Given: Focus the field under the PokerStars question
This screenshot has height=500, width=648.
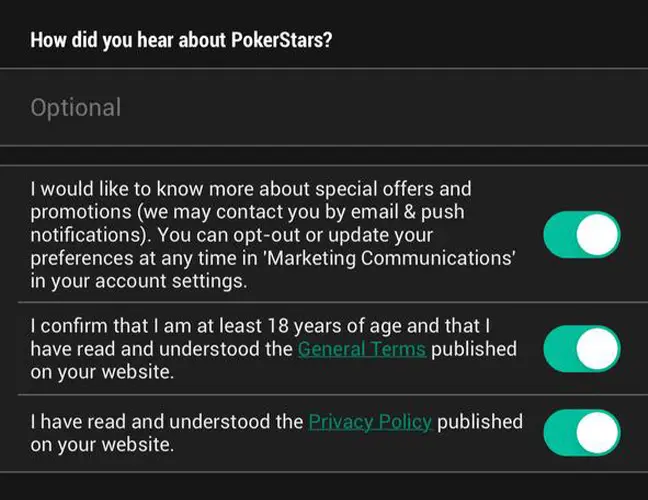Looking at the screenshot, I should 300,107.
